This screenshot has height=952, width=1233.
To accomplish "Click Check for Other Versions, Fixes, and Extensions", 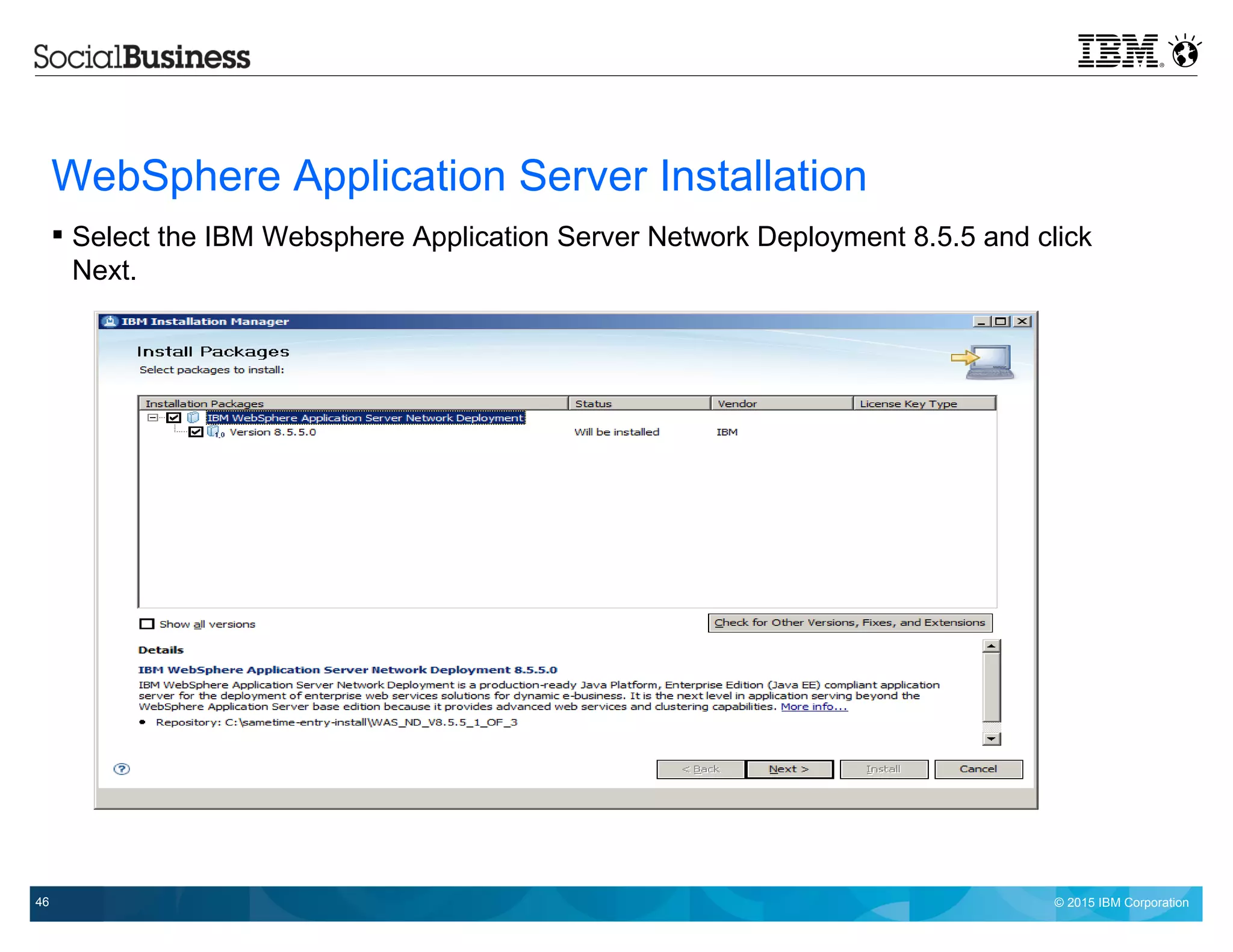I will 850,623.
